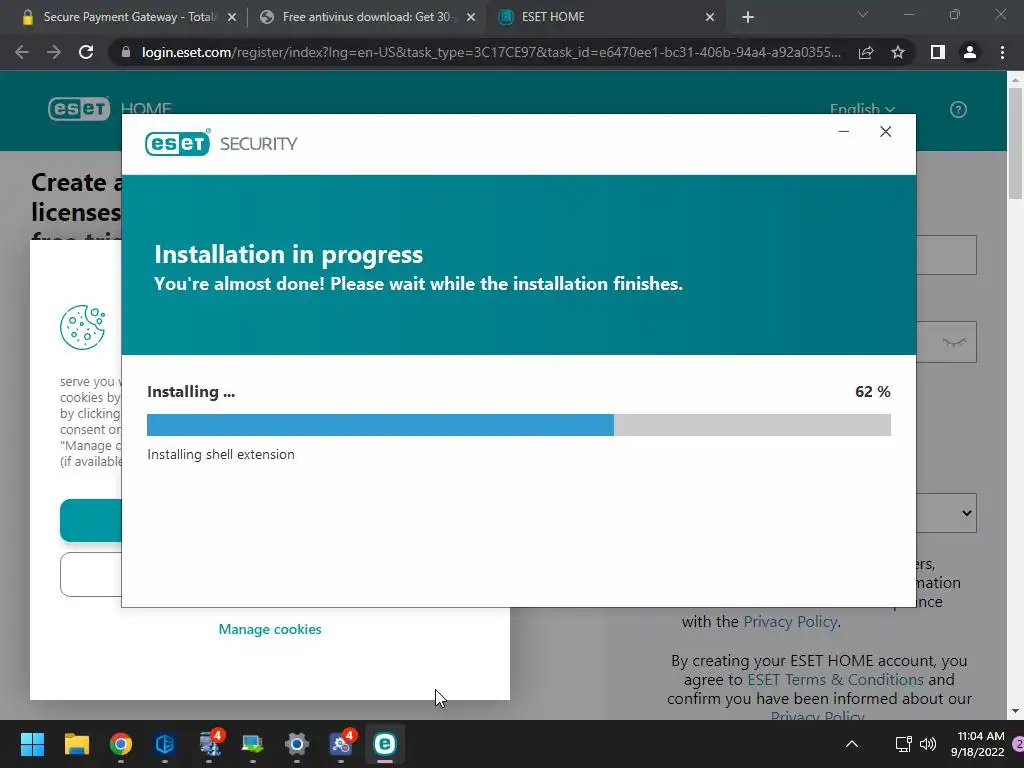
Task: Open a new browser tab
Action: tap(748, 18)
